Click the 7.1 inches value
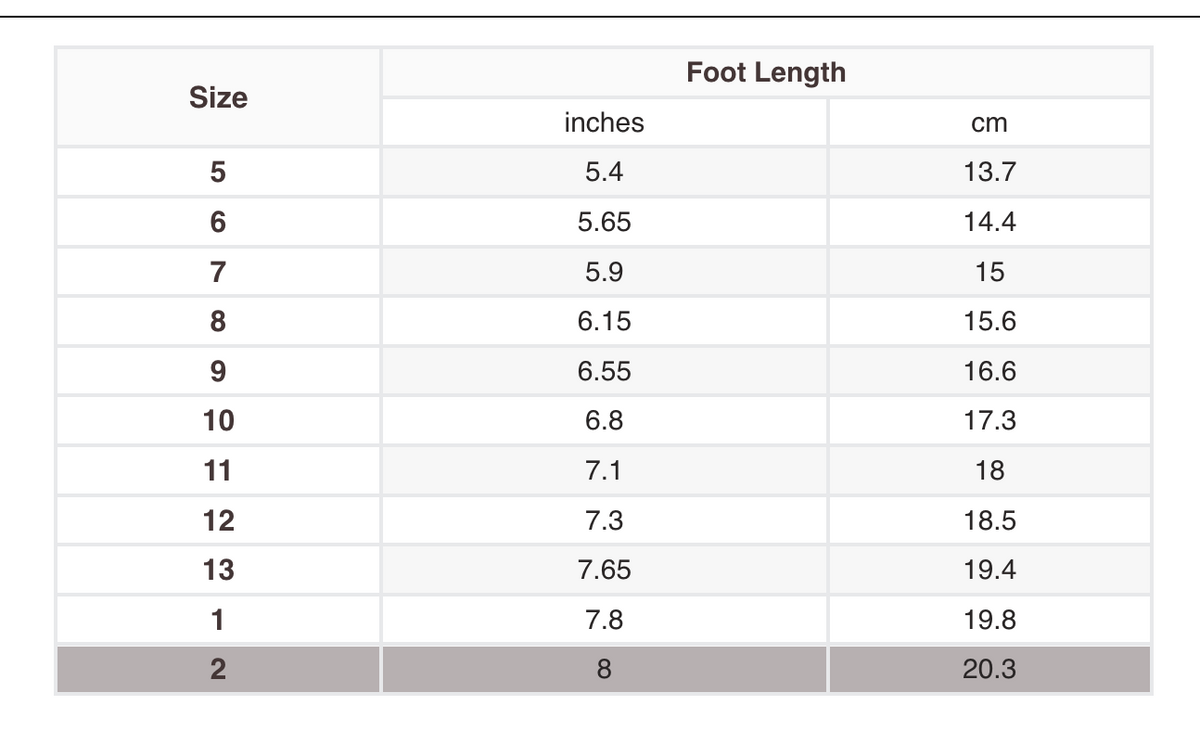This screenshot has height=731, width=1200. tap(604, 471)
